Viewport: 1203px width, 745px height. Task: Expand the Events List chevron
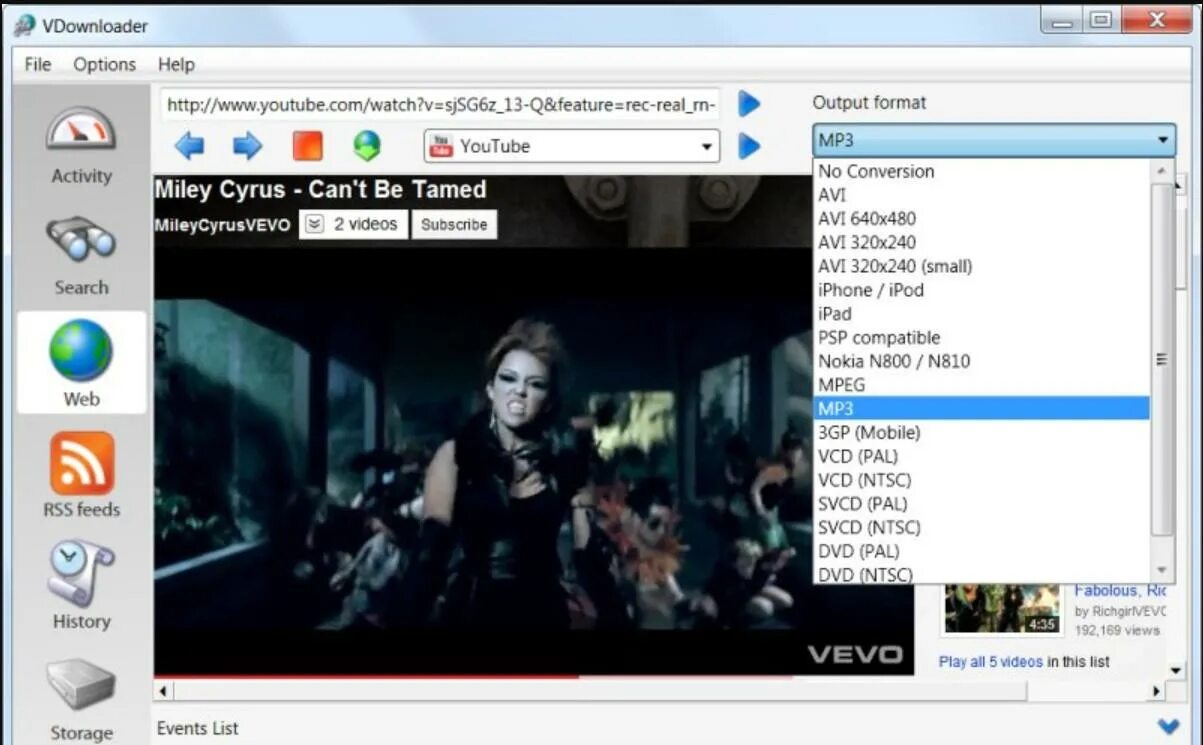tap(1167, 726)
